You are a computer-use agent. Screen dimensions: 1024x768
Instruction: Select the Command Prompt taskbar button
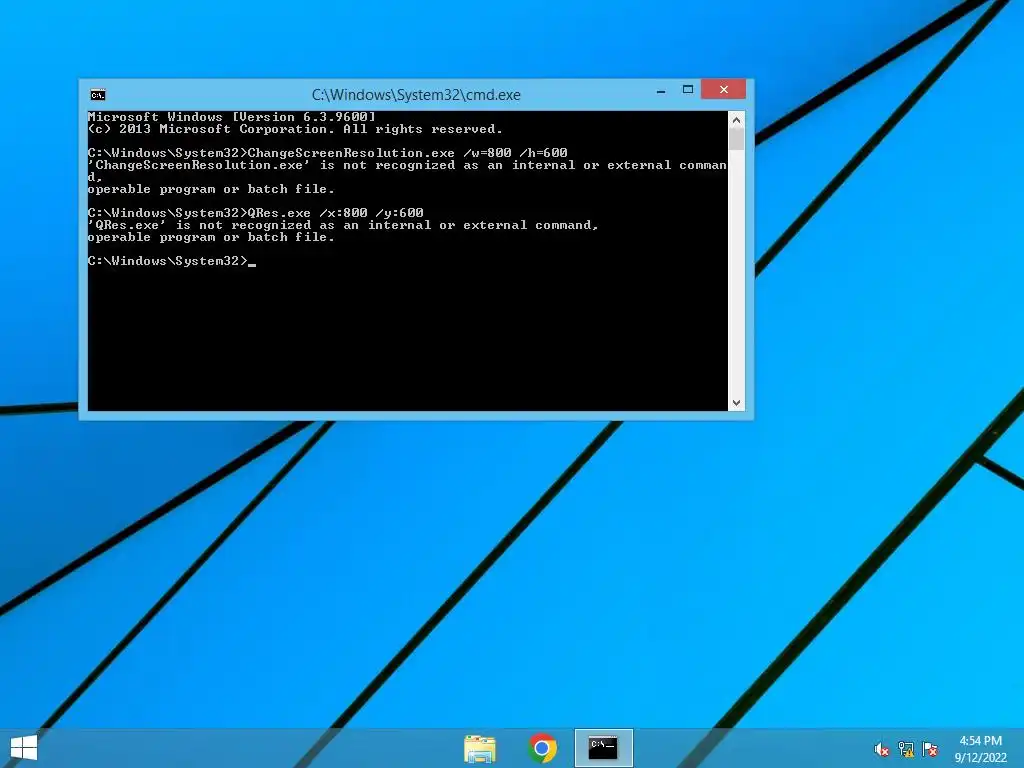(x=603, y=748)
